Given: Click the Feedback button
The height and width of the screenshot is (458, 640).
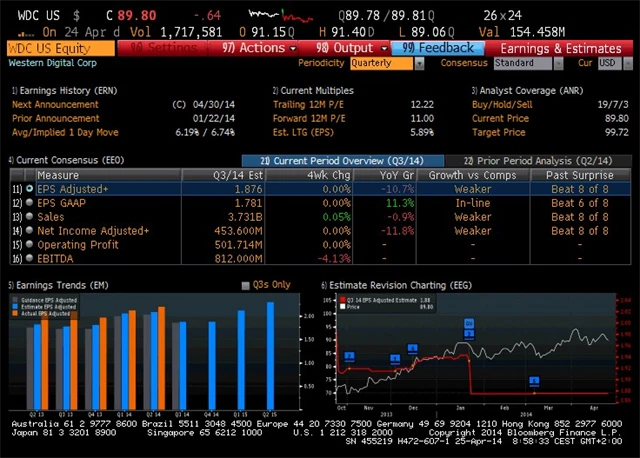Looking at the screenshot, I should (439, 47).
